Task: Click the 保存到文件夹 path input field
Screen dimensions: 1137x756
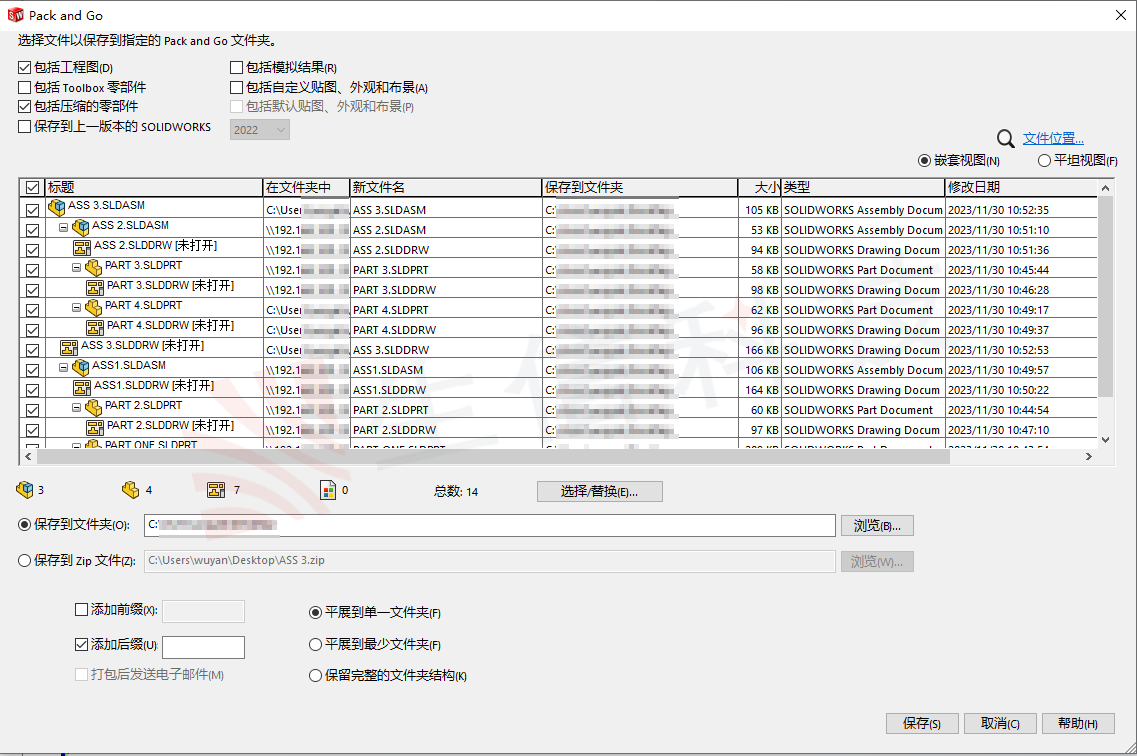Action: coord(489,526)
